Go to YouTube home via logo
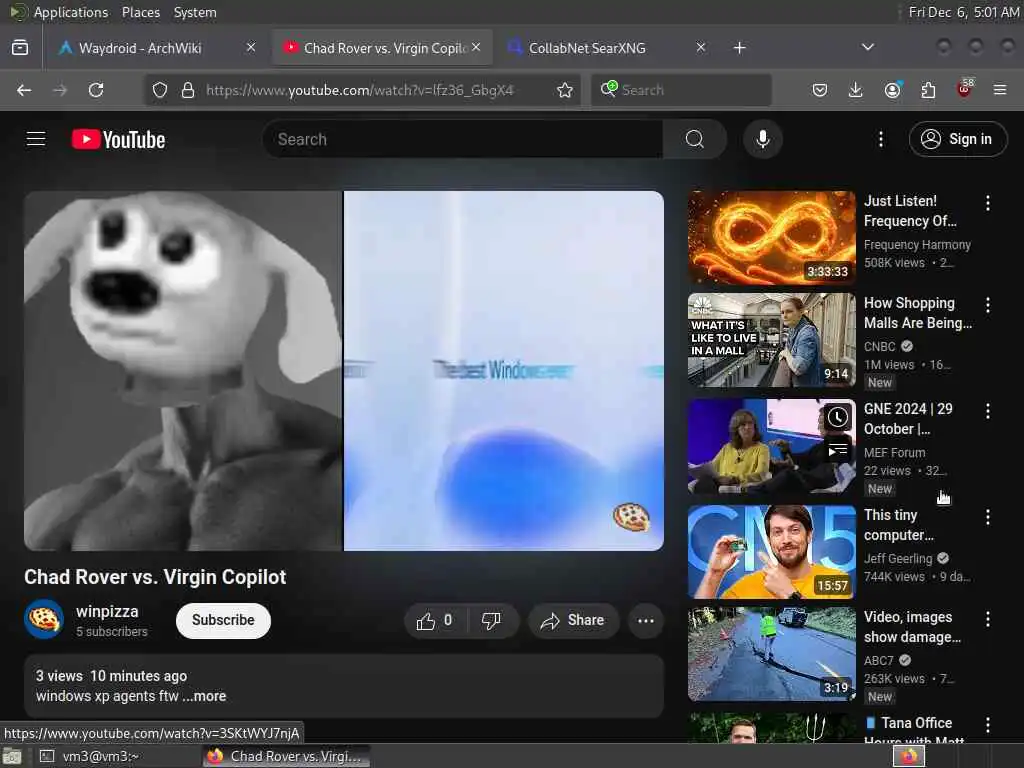The image size is (1024, 768). [118, 139]
